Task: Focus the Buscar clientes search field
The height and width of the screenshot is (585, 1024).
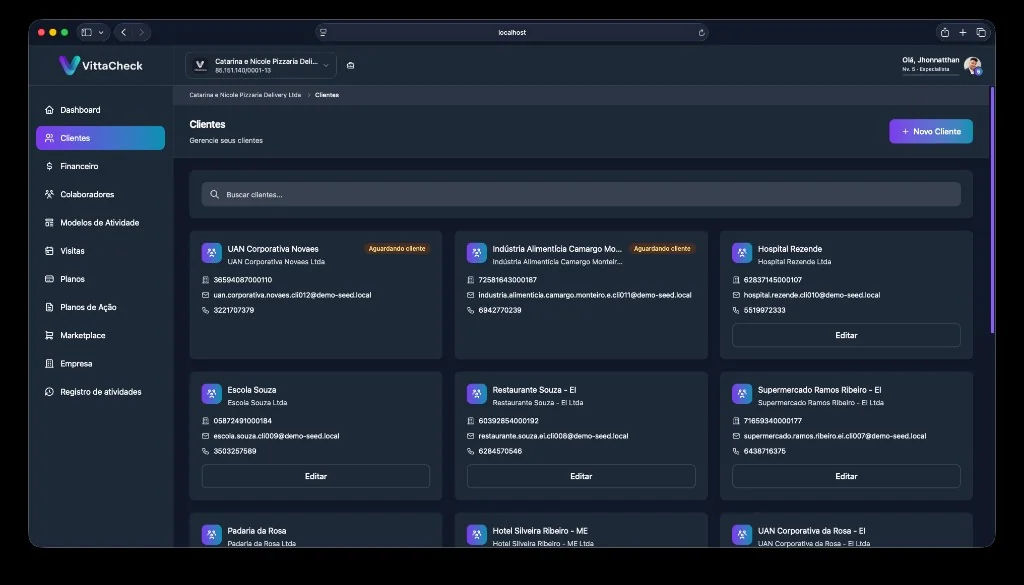Action: (x=581, y=195)
